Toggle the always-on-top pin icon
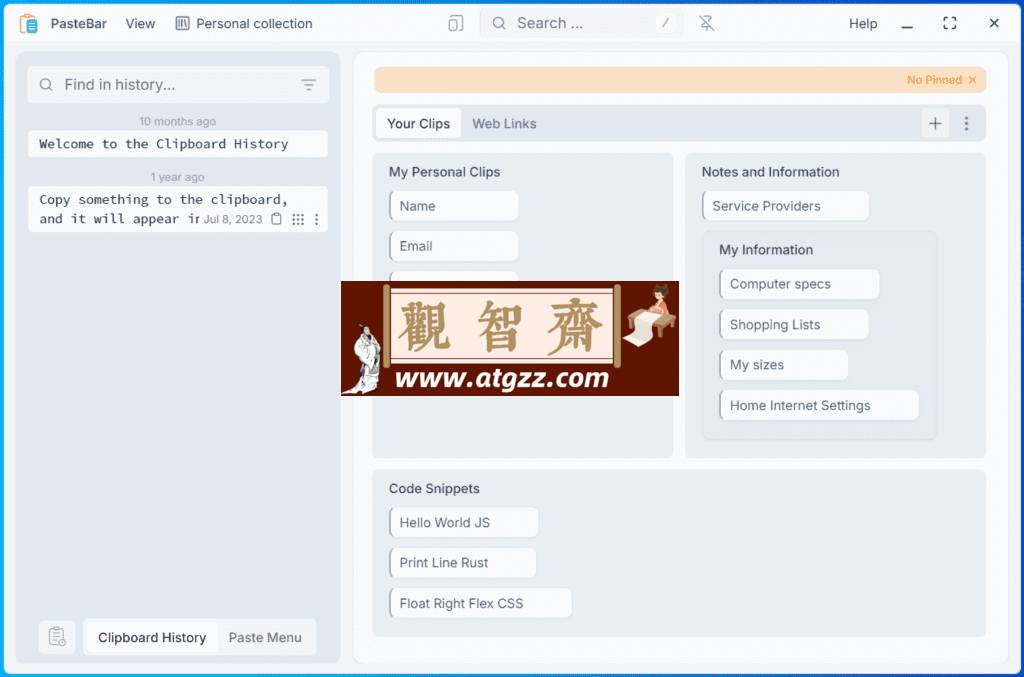 click(707, 24)
